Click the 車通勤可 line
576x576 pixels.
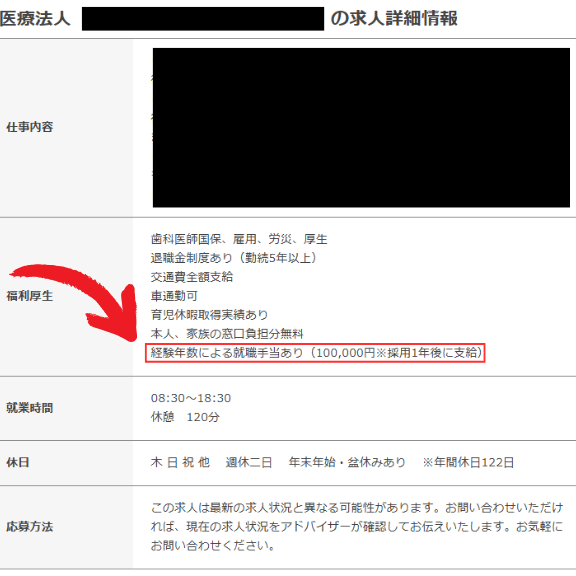[174, 296]
